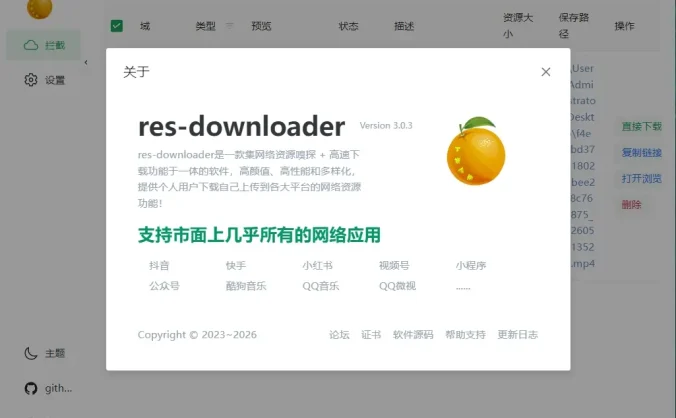Screen dimensions: 676x418
Task: Click 快手 in the supported apps list
Action: (236, 265)
